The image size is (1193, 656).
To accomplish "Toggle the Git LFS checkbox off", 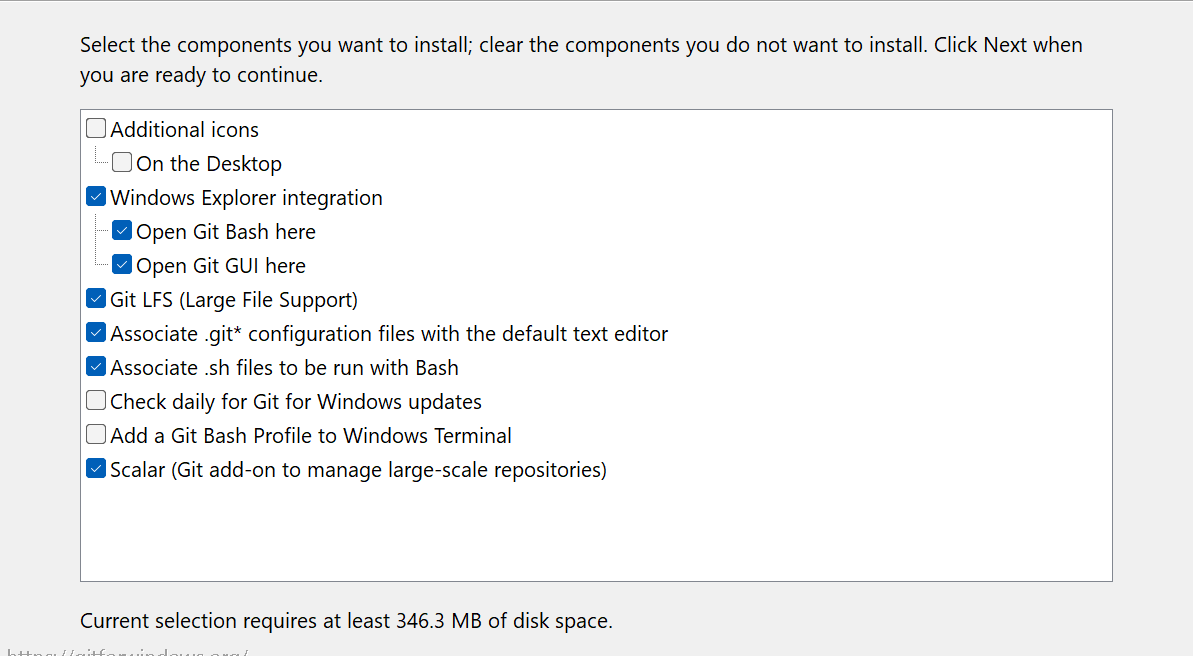I will (x=96, y=299).
